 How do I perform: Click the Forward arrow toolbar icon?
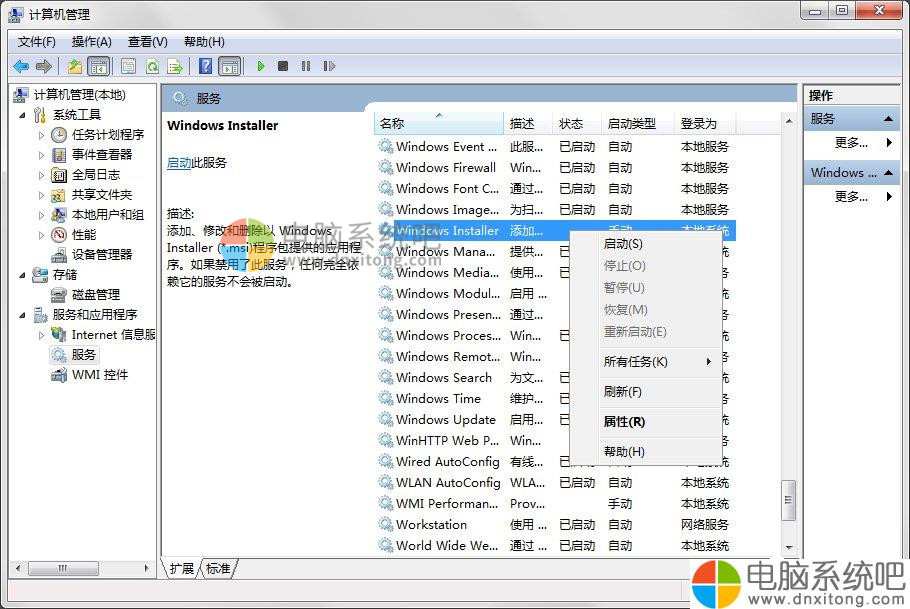[x=44, y=66]
